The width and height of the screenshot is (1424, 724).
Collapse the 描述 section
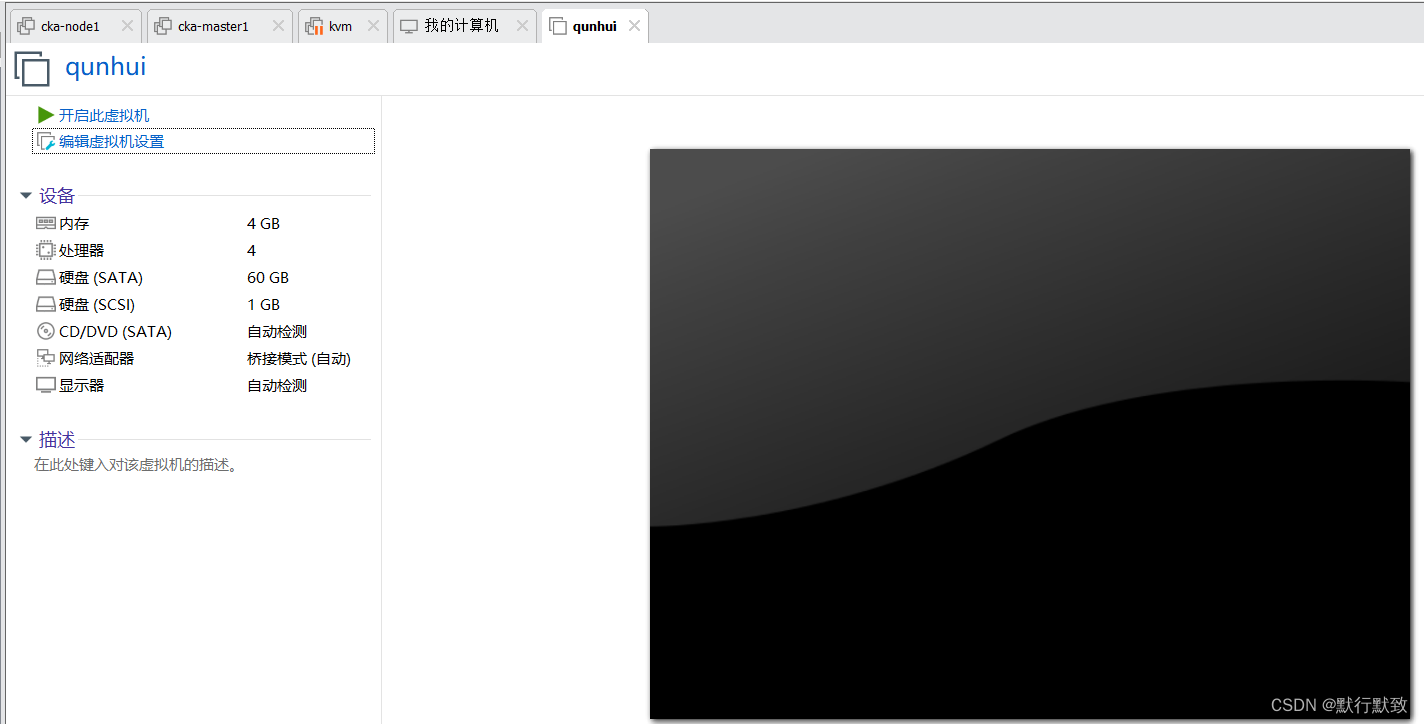(26, 440)
